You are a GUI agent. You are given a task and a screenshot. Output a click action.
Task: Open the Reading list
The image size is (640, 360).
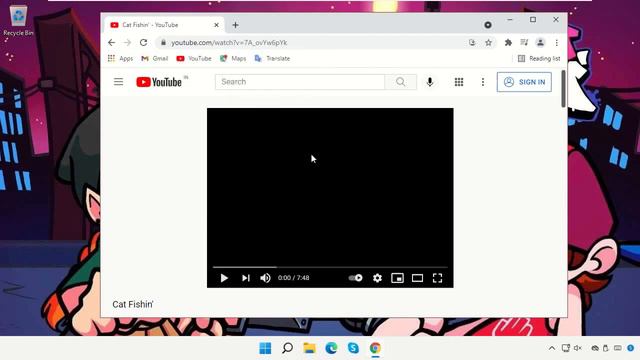539,58
